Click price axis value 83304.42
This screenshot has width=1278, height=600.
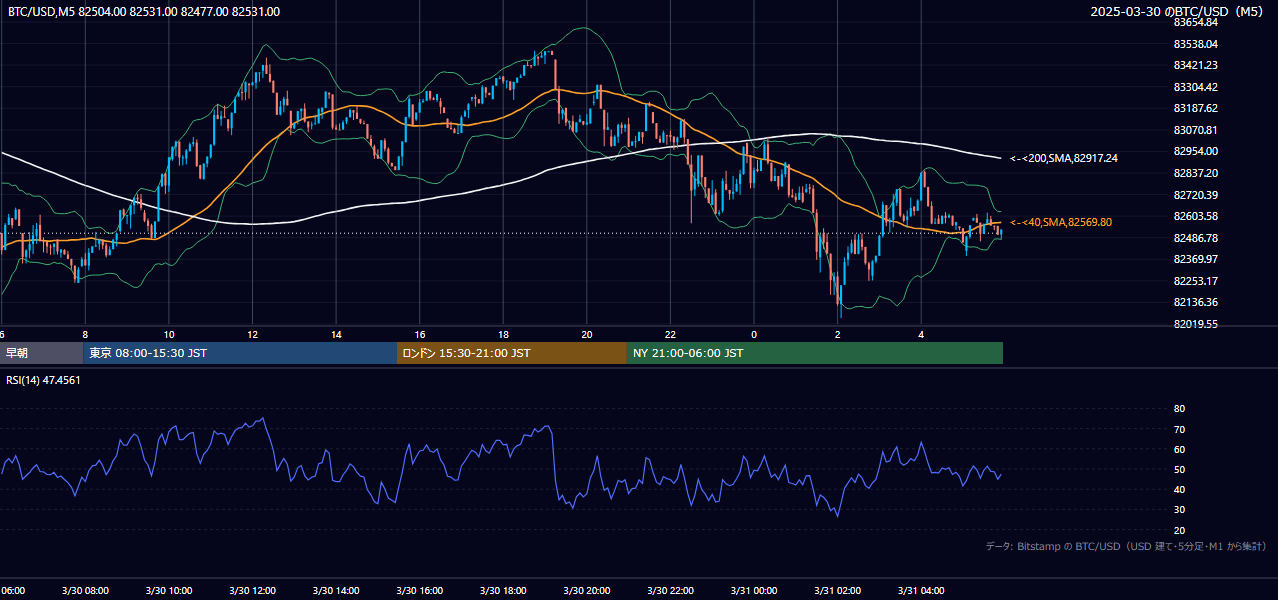pyautogui.click(x=1196, y=87)
